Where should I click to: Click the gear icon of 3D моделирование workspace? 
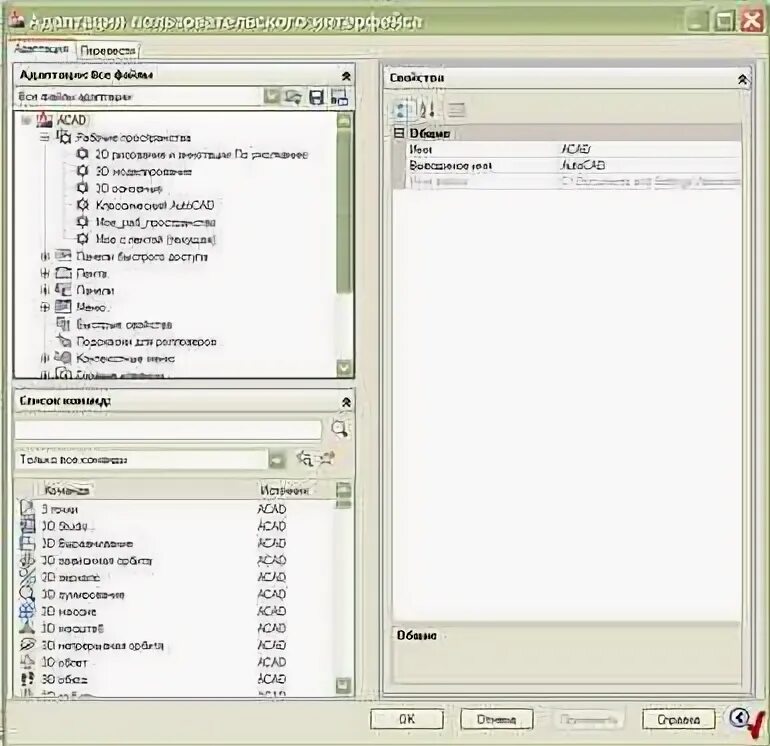[x=82, y=171]
